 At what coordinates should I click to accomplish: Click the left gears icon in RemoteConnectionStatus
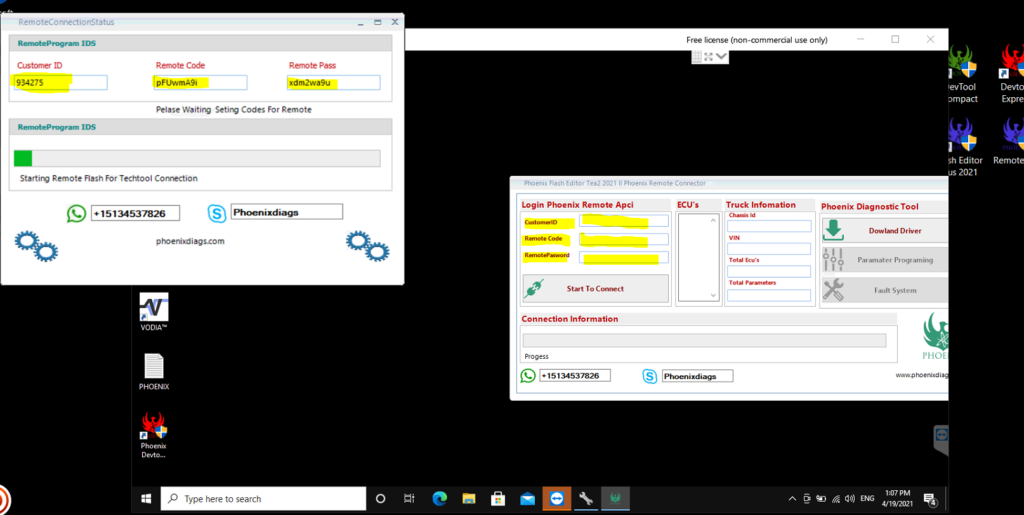[37, 245]
